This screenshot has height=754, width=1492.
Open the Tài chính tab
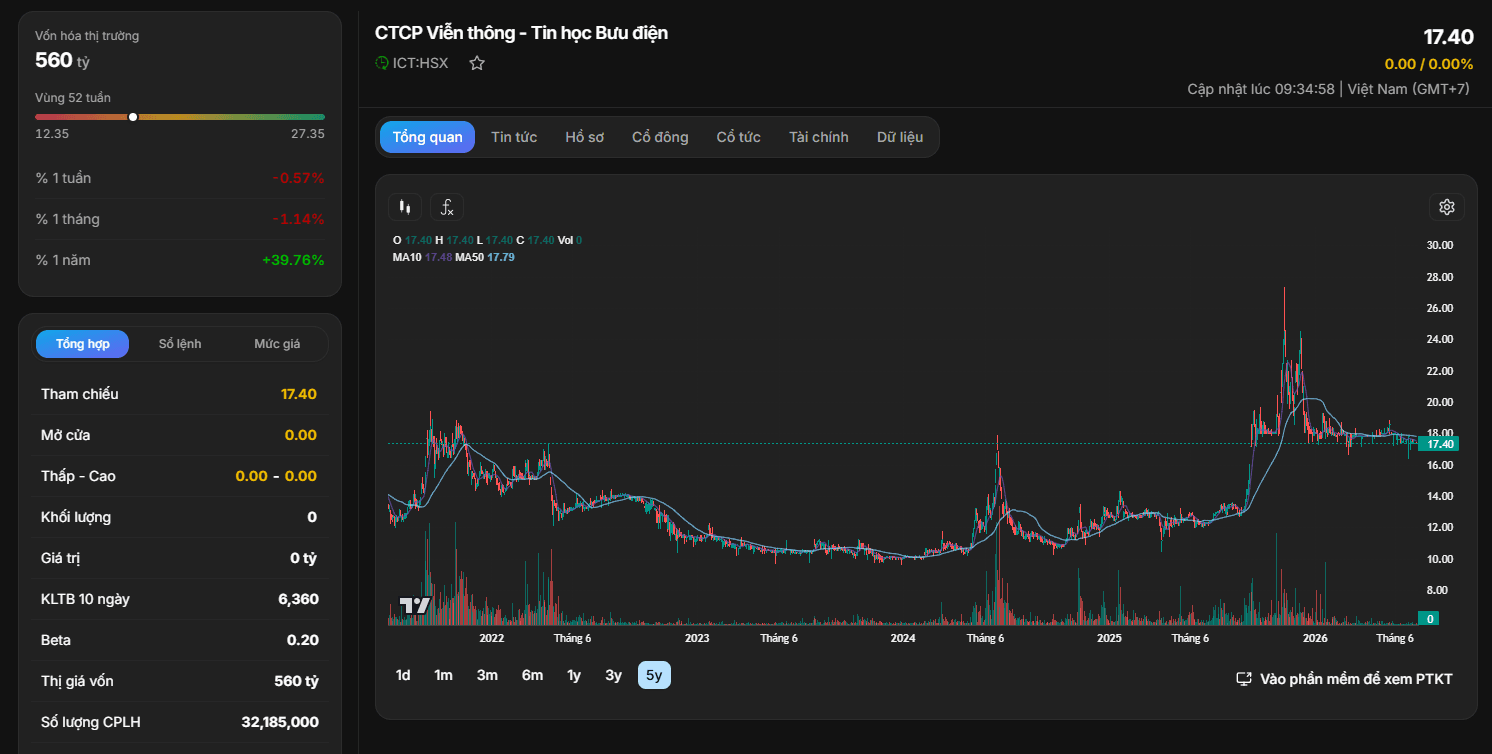point(818,137)
